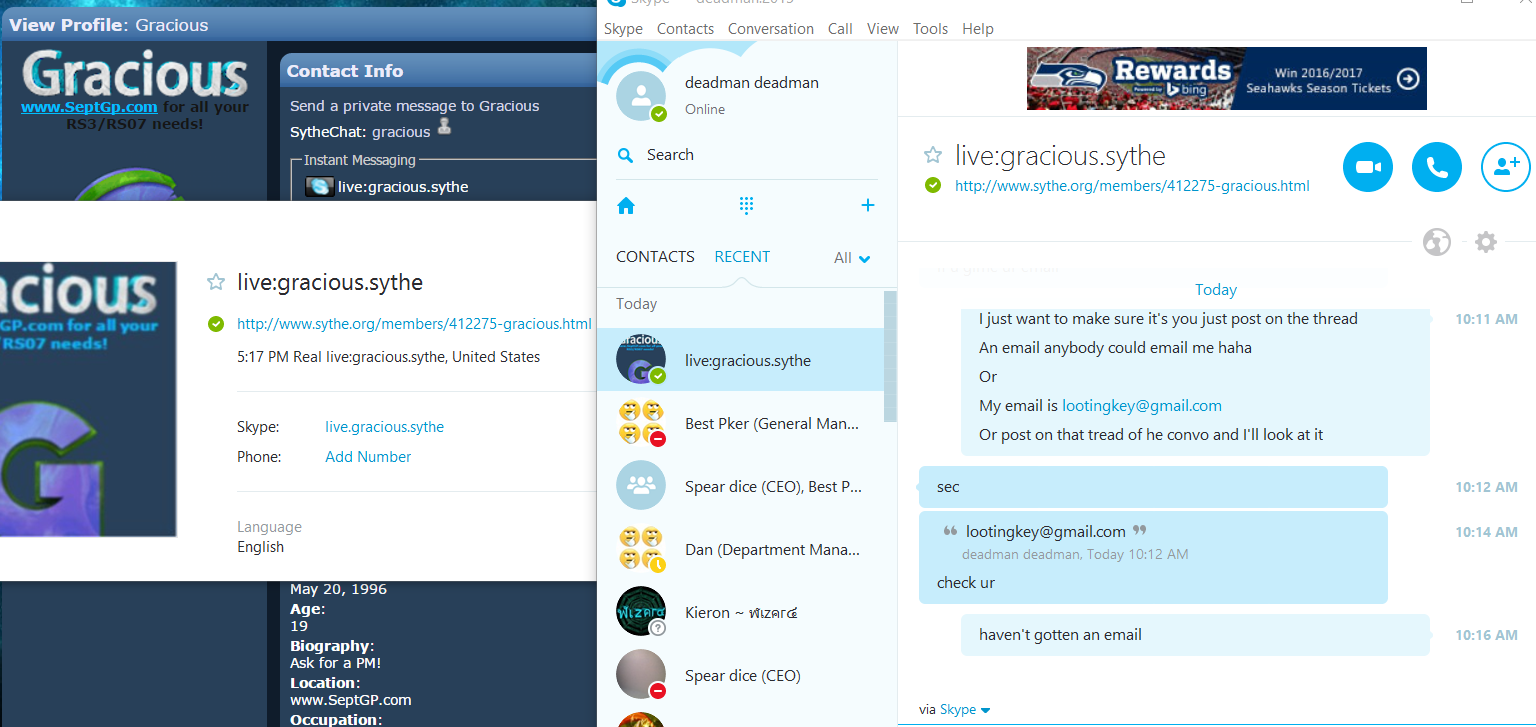Click the 10:11 AM timestamp

coord(1486,319)
